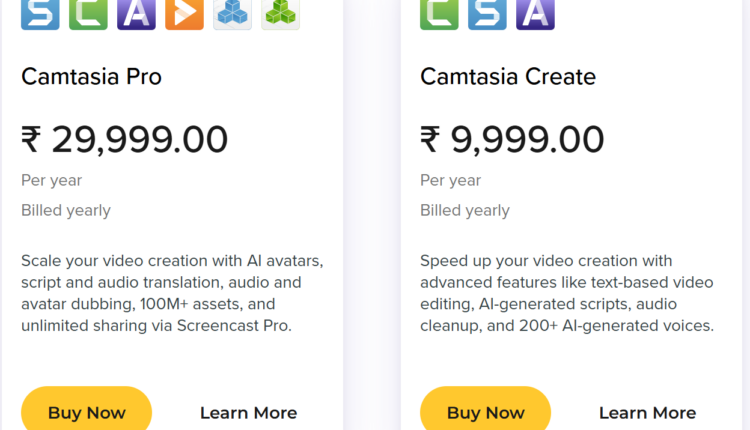
Task: Click the blue Snagit icon under Camtasia Pro
Action: click(x=40, y=13)
